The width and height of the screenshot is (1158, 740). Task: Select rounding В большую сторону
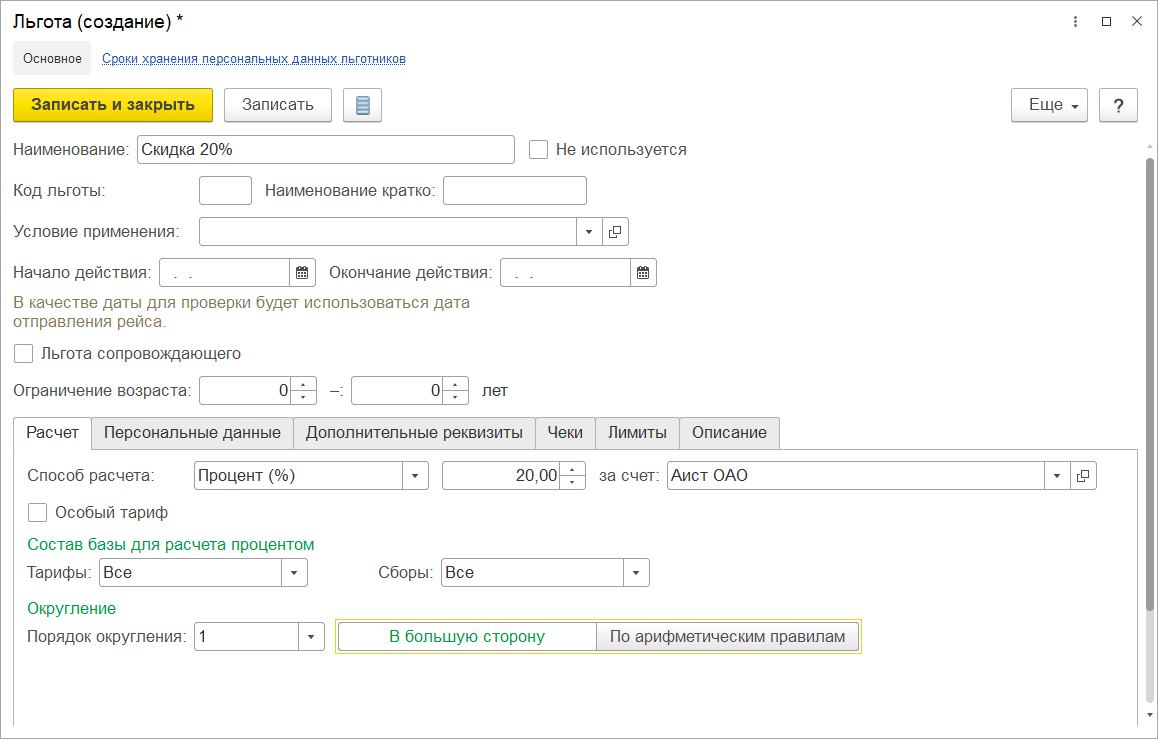467,637
